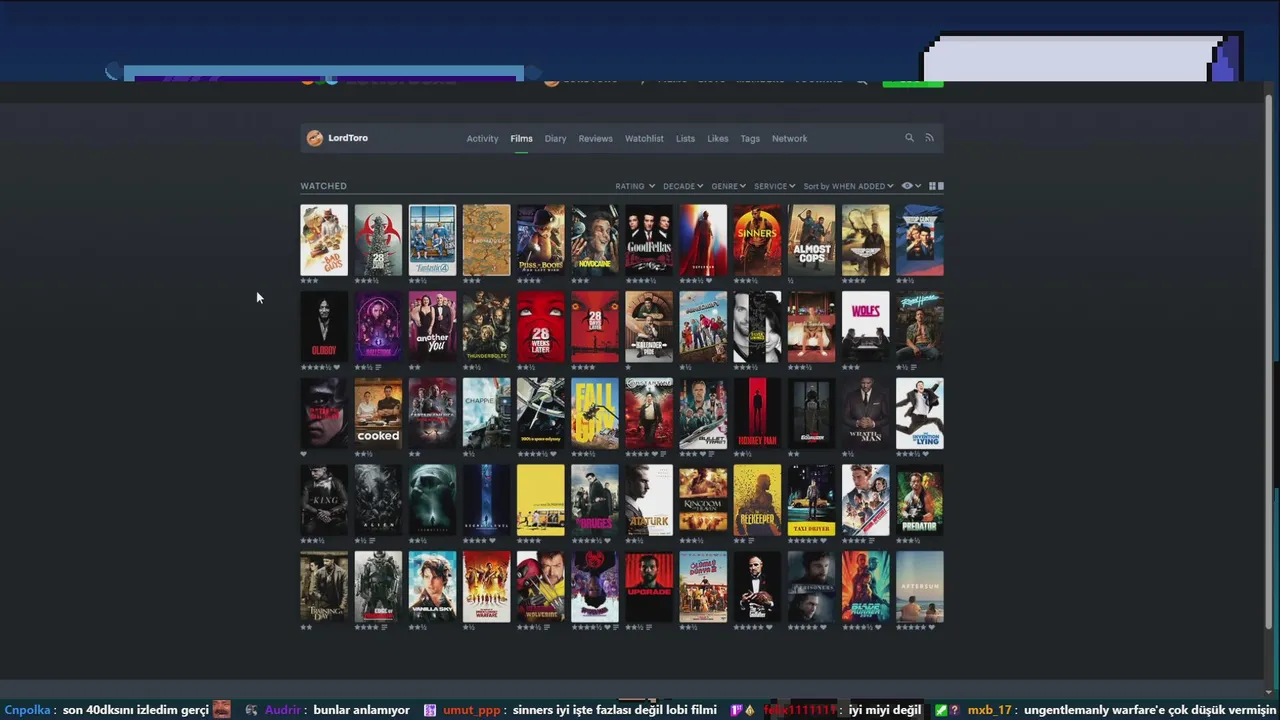Screen dimensions: 1280x720
Task: Select the Films tab
Action: (521, 139)
